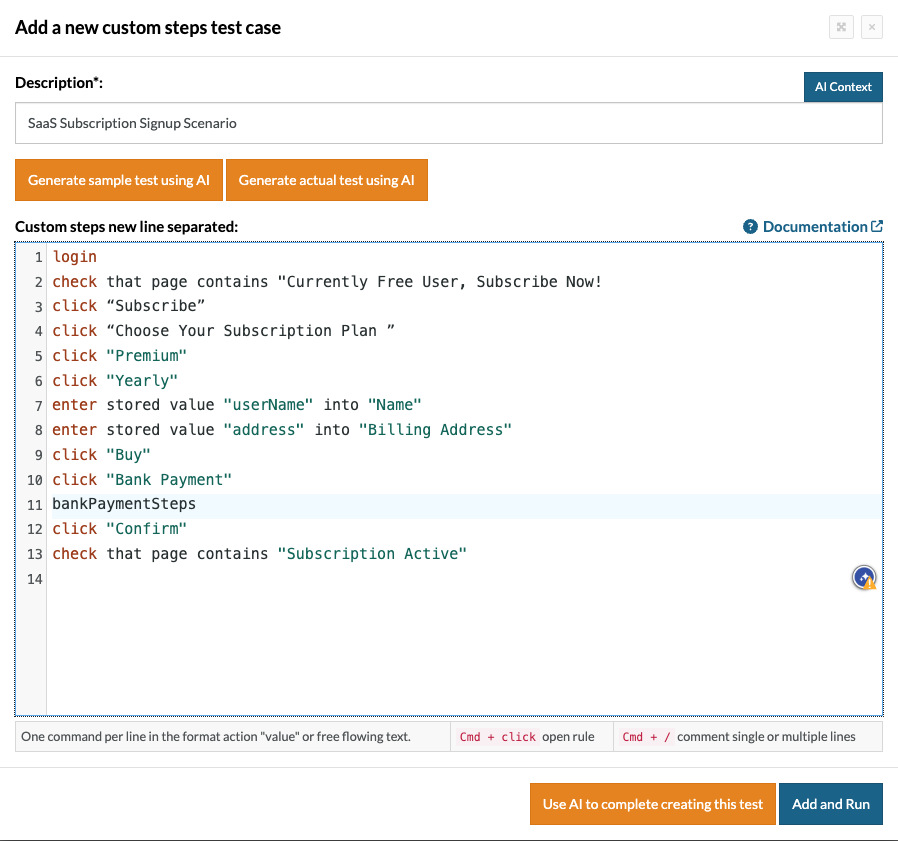The image size is (898, 841).
Task: Click empty area of the steps editor
Action: pyautogui.click(x=450, y=650)
